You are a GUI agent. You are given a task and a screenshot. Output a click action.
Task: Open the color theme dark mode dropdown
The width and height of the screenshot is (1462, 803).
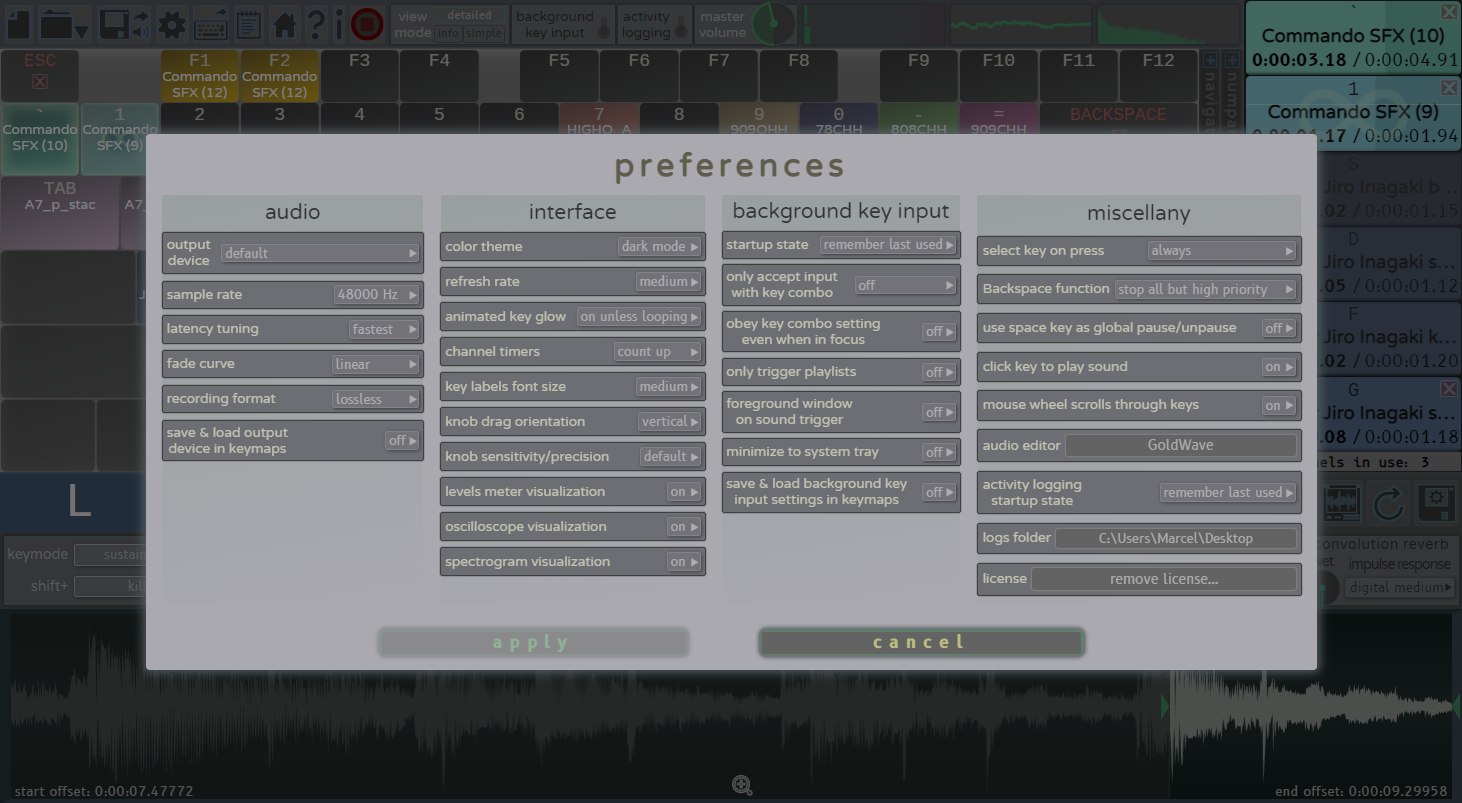click(660, 247)
